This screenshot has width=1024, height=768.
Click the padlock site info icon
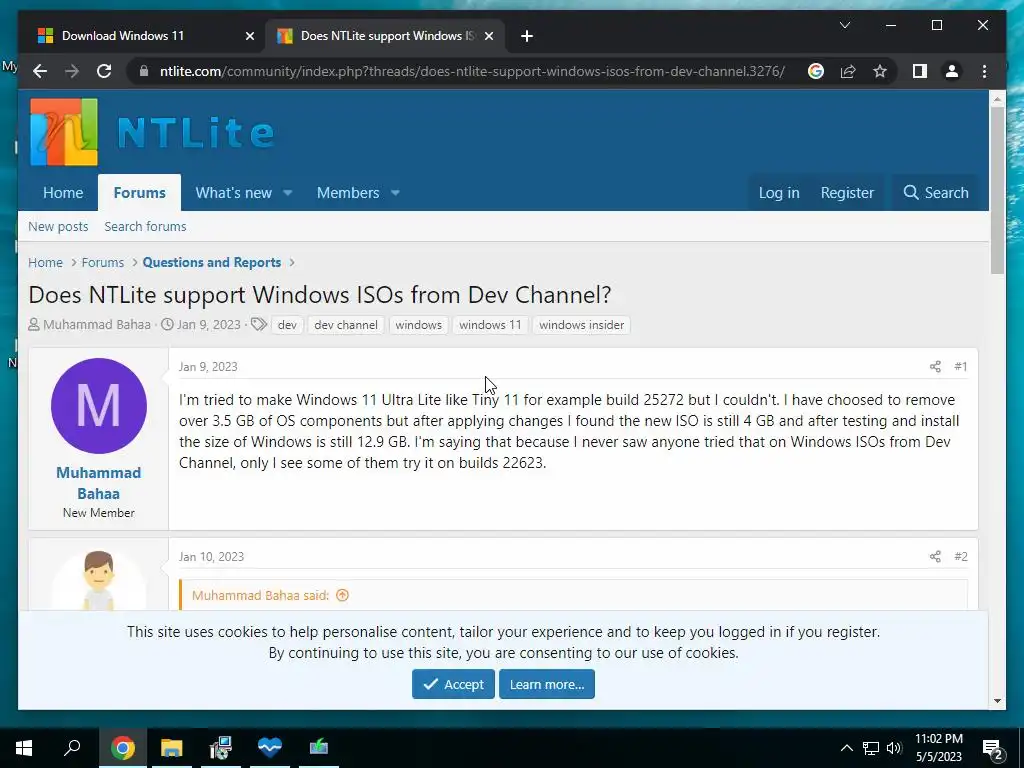(x=144, y=71)
